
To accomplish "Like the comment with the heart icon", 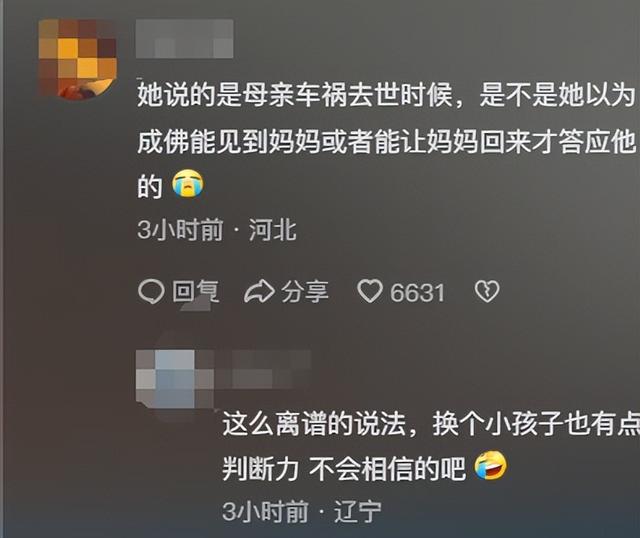I will (370, 291).
